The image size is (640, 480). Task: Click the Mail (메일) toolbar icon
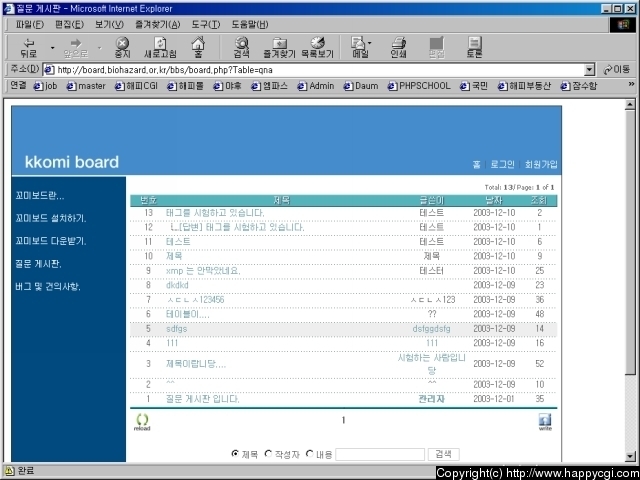(359, 48)
